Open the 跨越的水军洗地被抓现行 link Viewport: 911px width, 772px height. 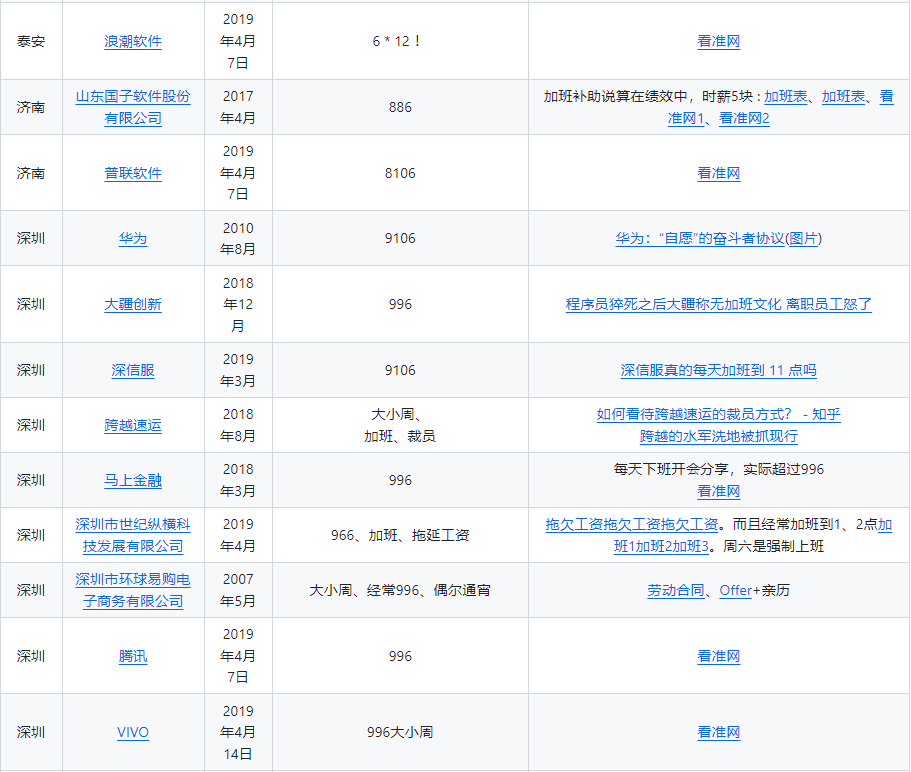coord(719,436)
